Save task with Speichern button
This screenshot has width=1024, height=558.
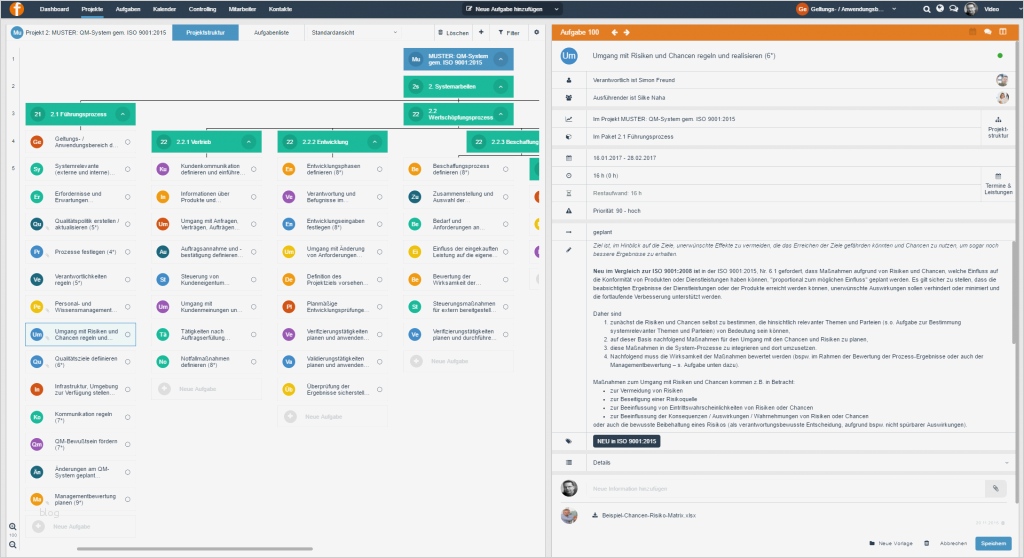coord(993,543)
